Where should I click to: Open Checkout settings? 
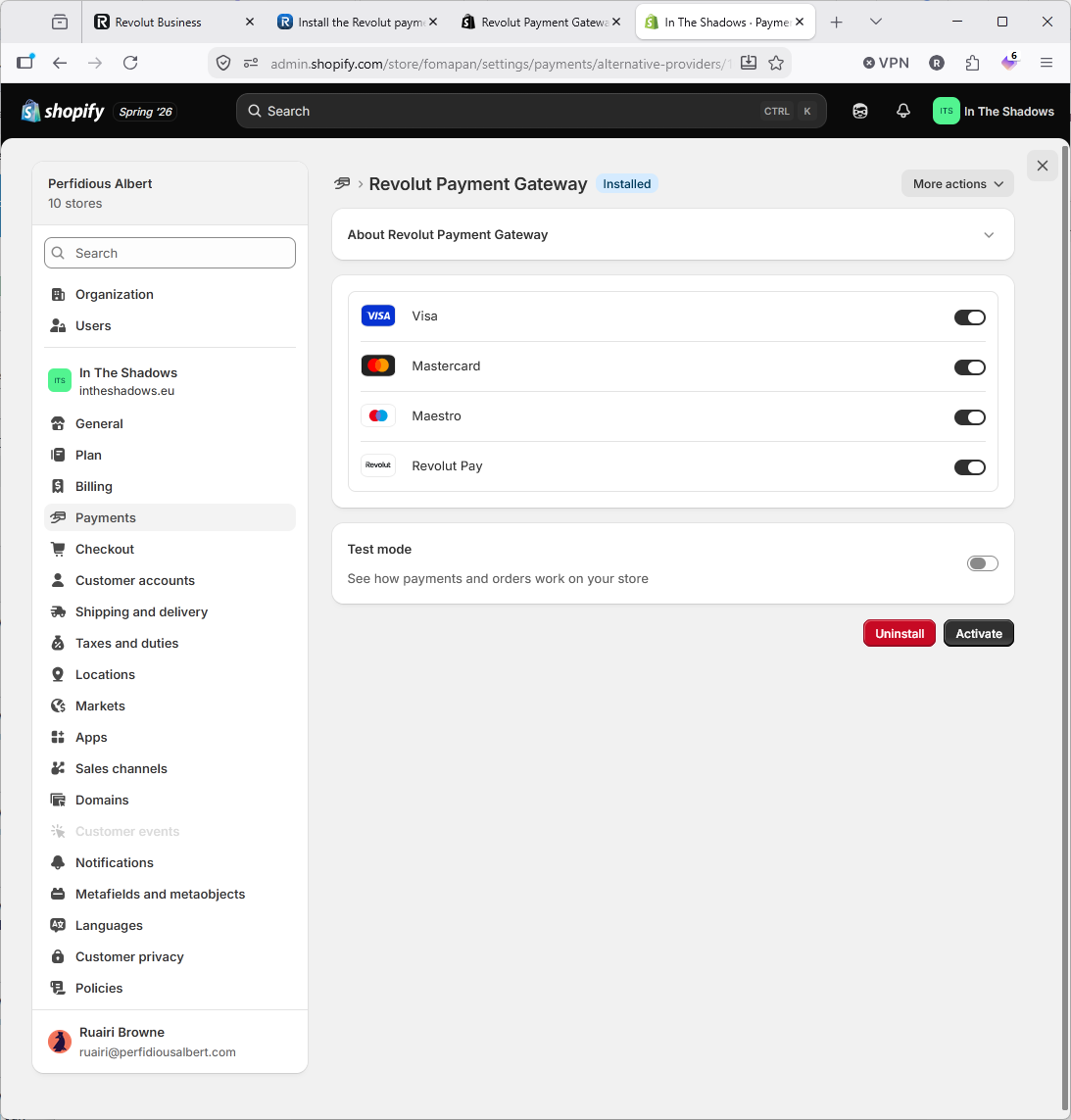tap(170, 550)
